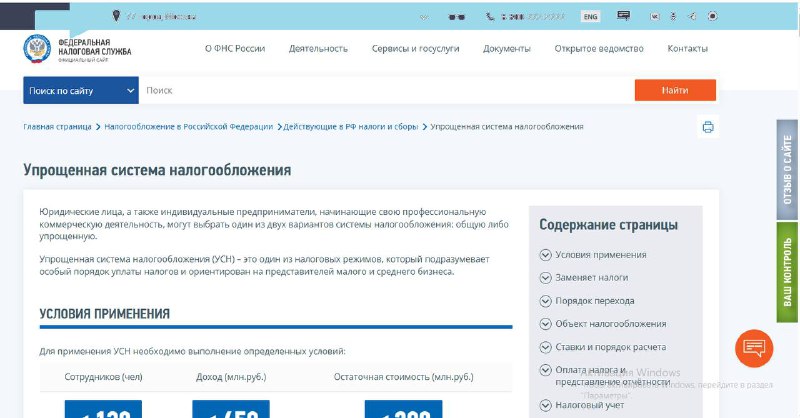Click the phone handset icon

pos(490,17)
